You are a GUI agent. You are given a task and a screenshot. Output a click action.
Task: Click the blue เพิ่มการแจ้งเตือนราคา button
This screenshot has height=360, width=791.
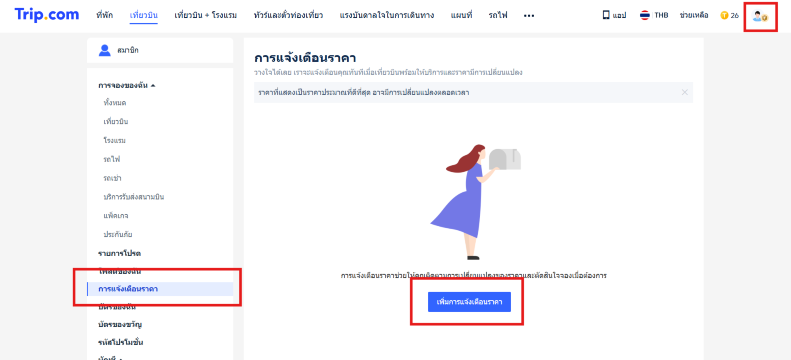pyautogui.click(x=469, y=302)
